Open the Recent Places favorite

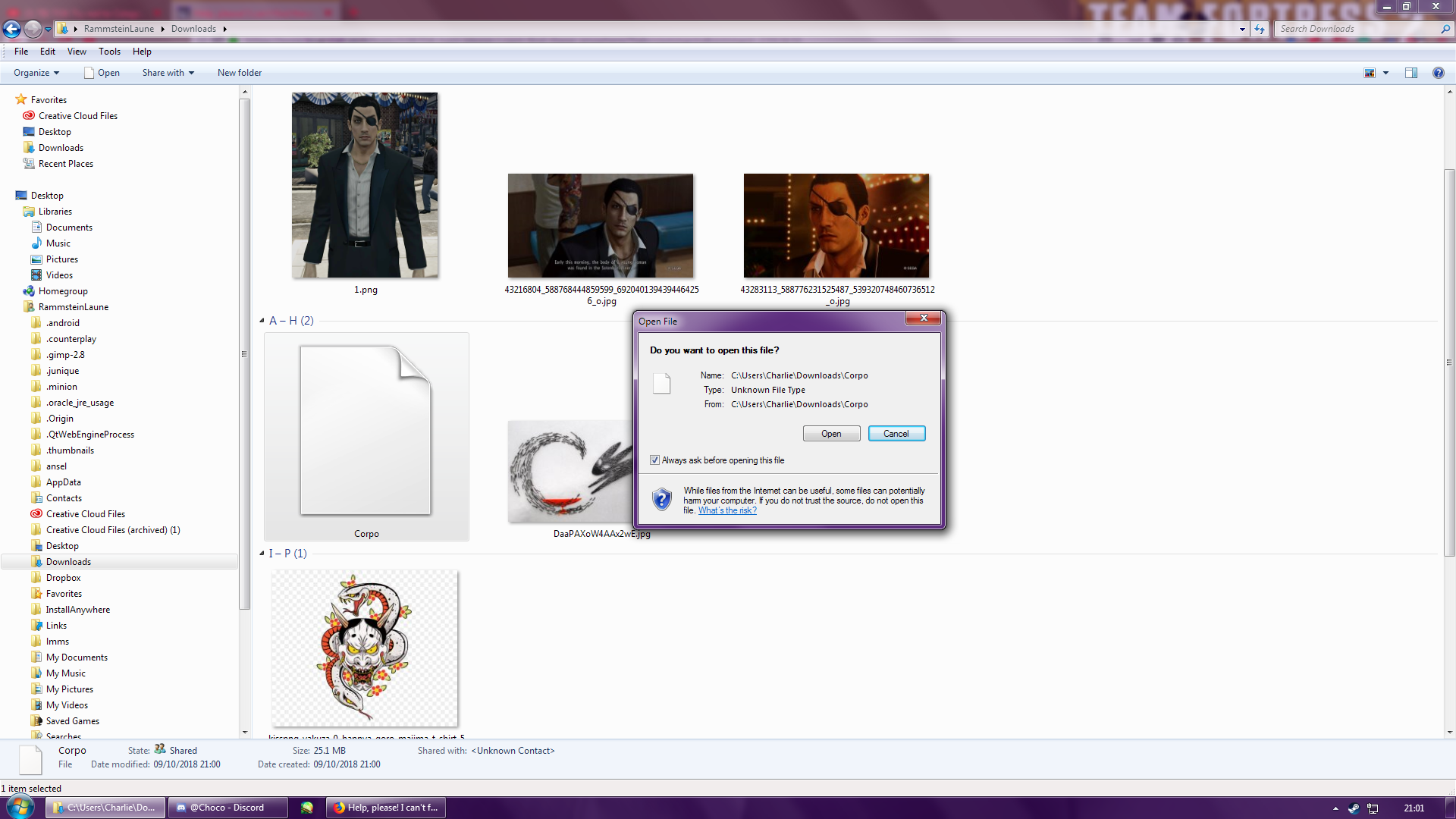click(65, 164)
